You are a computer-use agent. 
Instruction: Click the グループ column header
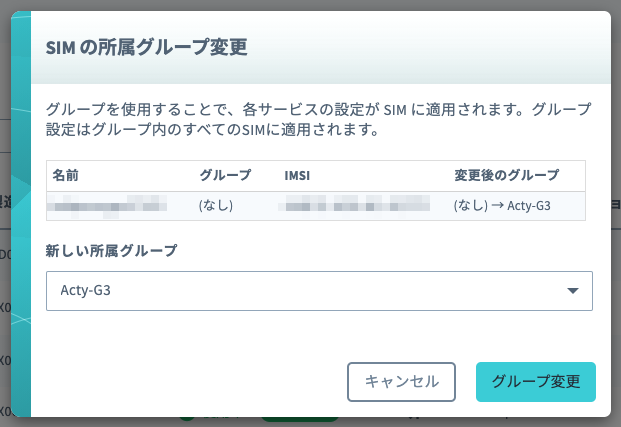coord(225,175)
